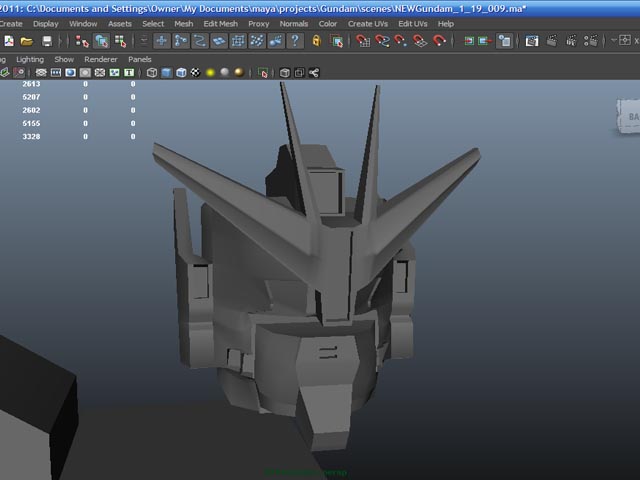640x480 pixels.
Task: Click the outputs from selected object icon
Action: 484,41
